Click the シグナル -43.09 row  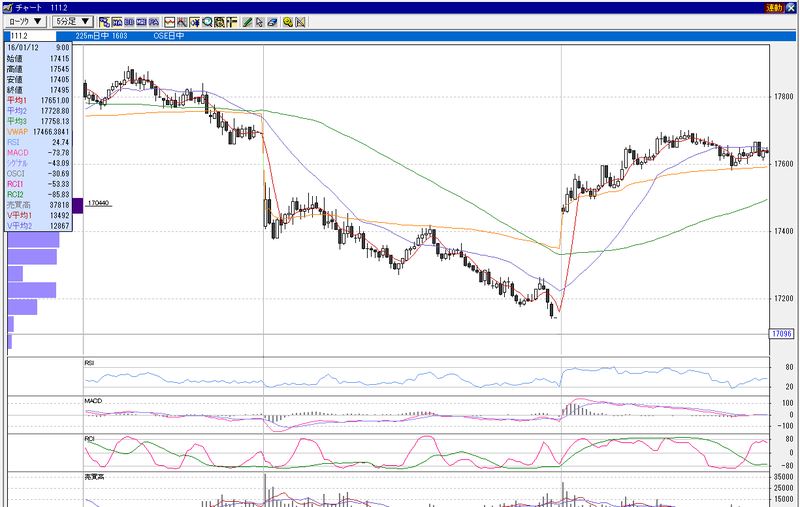(38, 163)
